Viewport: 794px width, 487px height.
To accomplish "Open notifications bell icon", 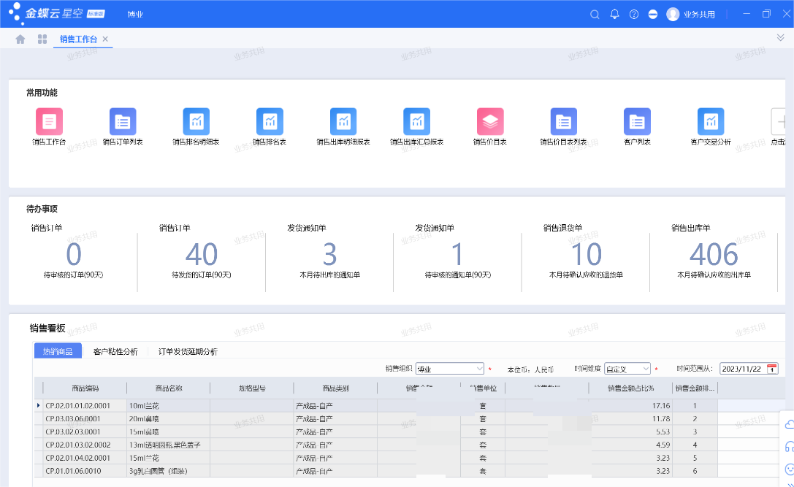I will coord(615,14).
